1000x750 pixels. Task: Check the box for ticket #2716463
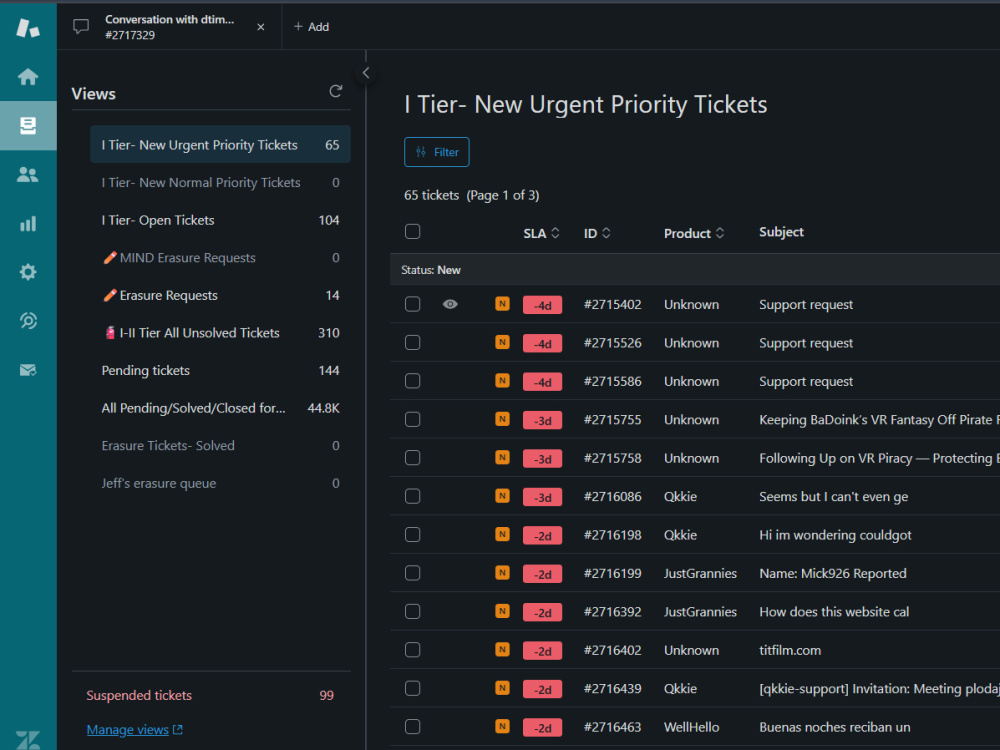tap(413, 726)
